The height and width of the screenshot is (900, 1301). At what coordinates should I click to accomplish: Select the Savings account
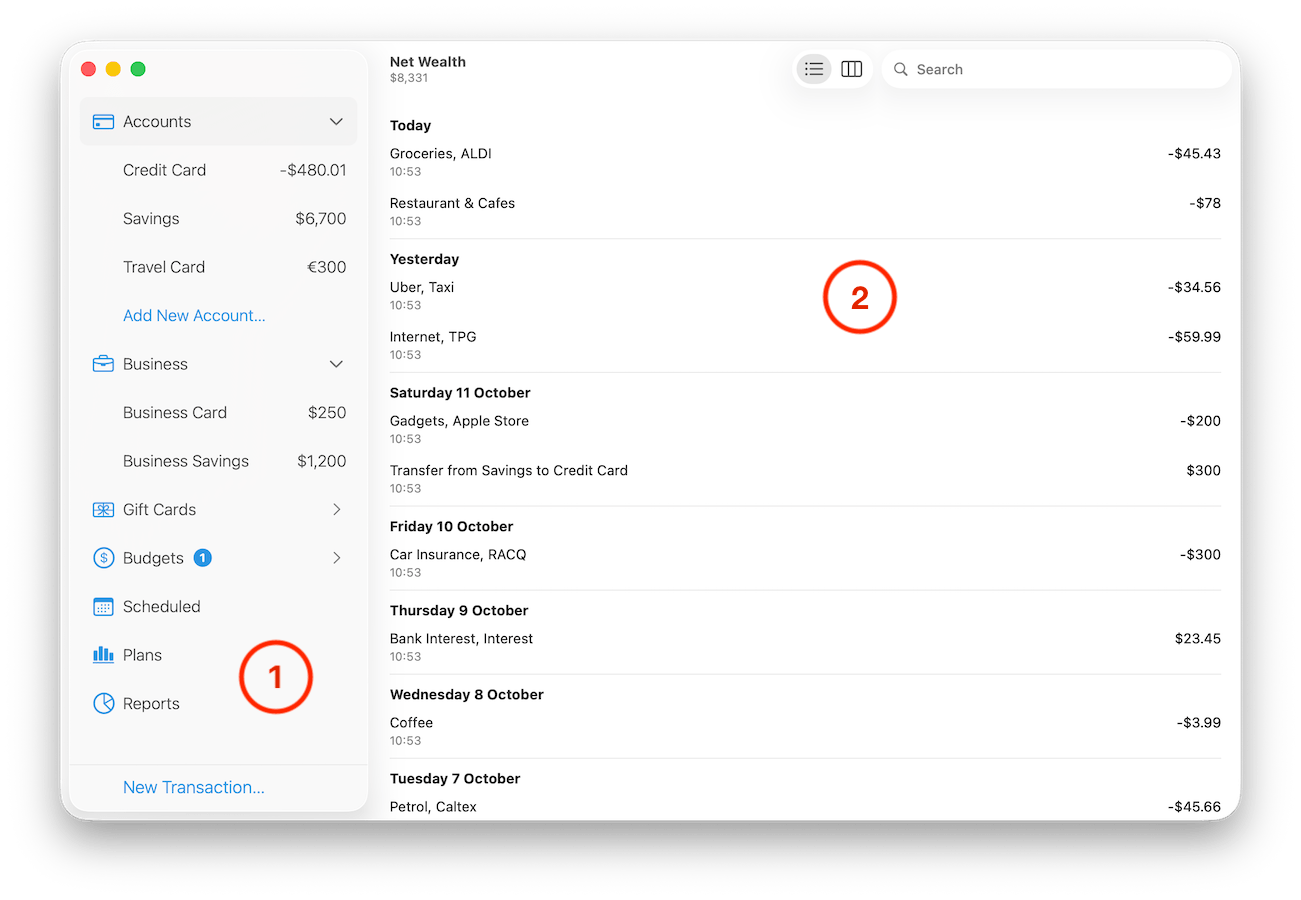(218, 219)
